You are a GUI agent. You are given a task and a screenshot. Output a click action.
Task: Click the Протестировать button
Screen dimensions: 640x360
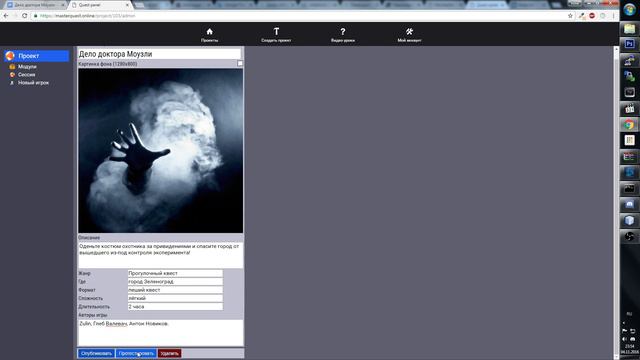pos(136,353)
